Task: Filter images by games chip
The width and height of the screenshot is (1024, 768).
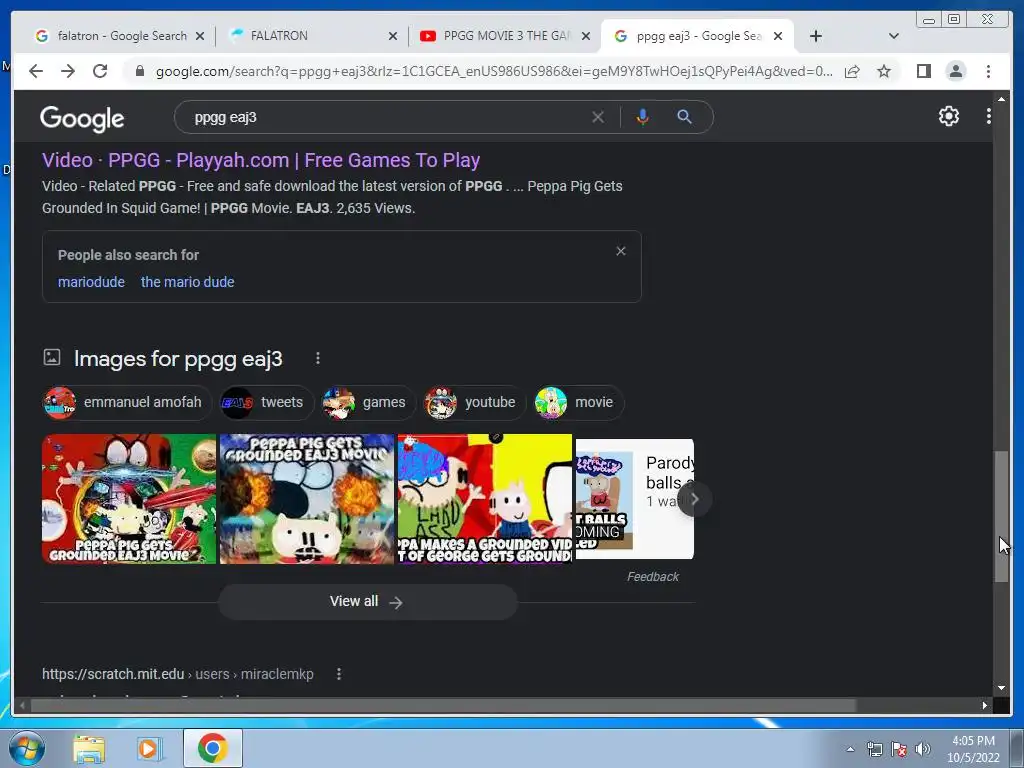Action: (x=368, y=402)
